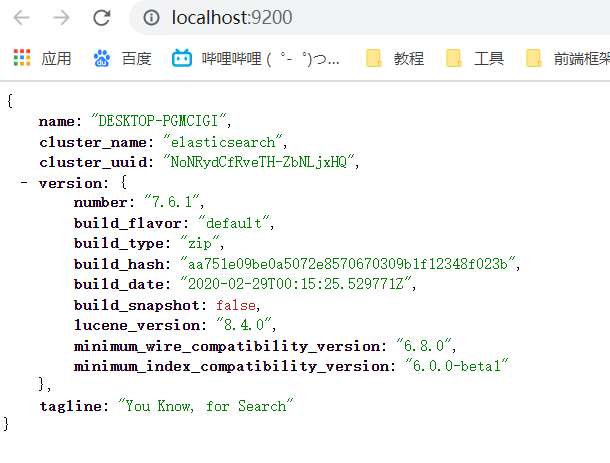Image resolution: width=610 pixels, height=463 pixels.
Task: Click the build_snapshot value false
Action: pos(236,305)
